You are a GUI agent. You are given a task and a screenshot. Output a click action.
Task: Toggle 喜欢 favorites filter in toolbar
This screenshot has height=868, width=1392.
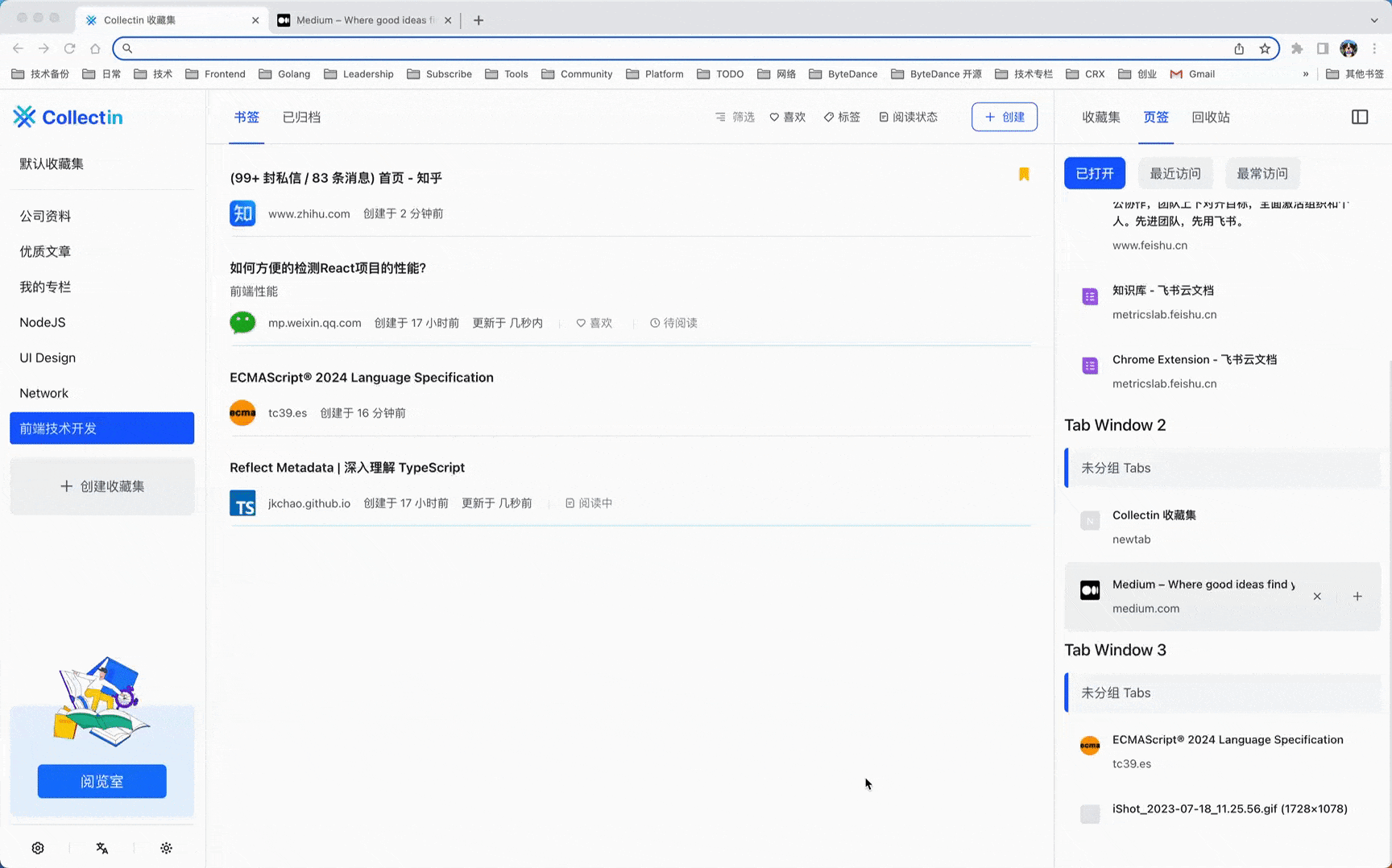click(787, 117)
